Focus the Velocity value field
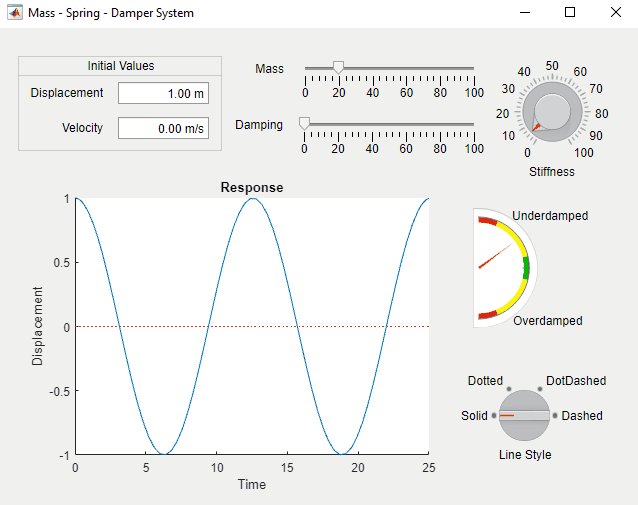Viewport: 638px width, 505px height. (x=163, y=128)
